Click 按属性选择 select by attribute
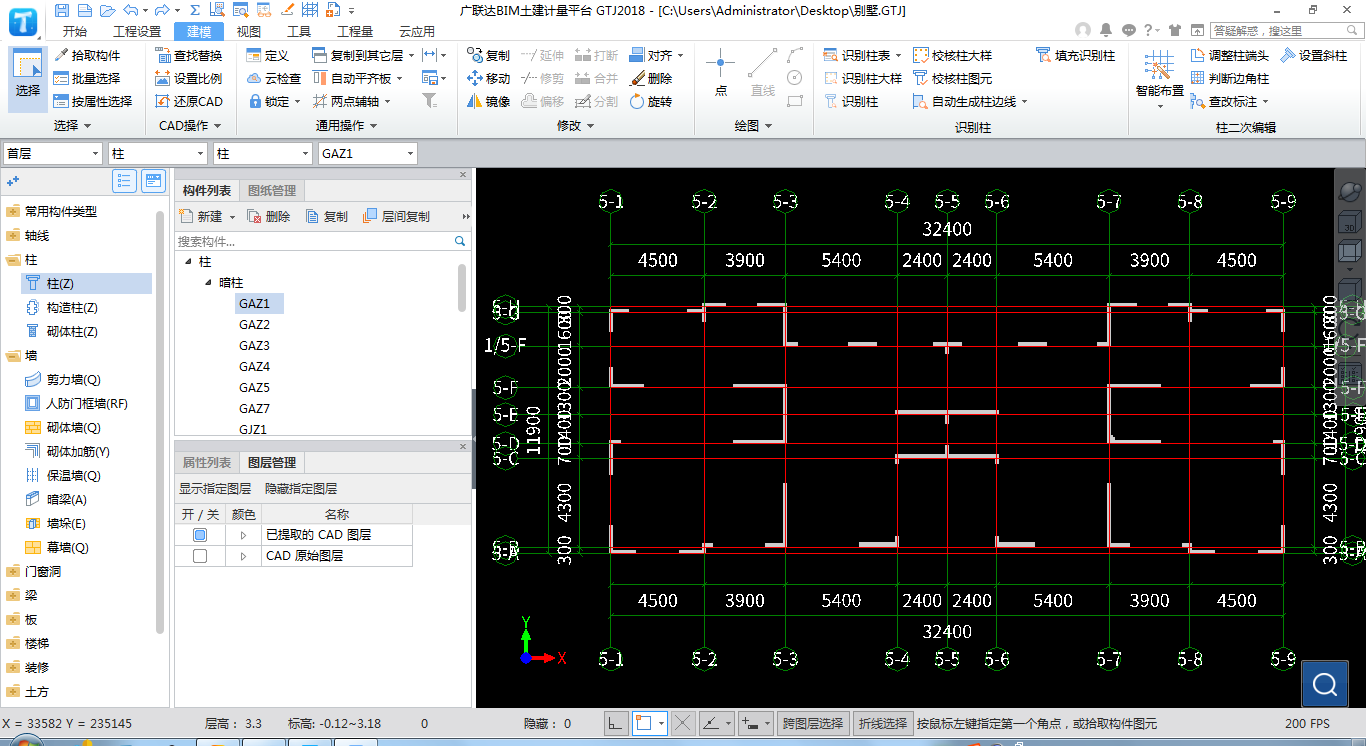Image resolution: width=1366 pixels, height=746 pixels. coord(94,101)
